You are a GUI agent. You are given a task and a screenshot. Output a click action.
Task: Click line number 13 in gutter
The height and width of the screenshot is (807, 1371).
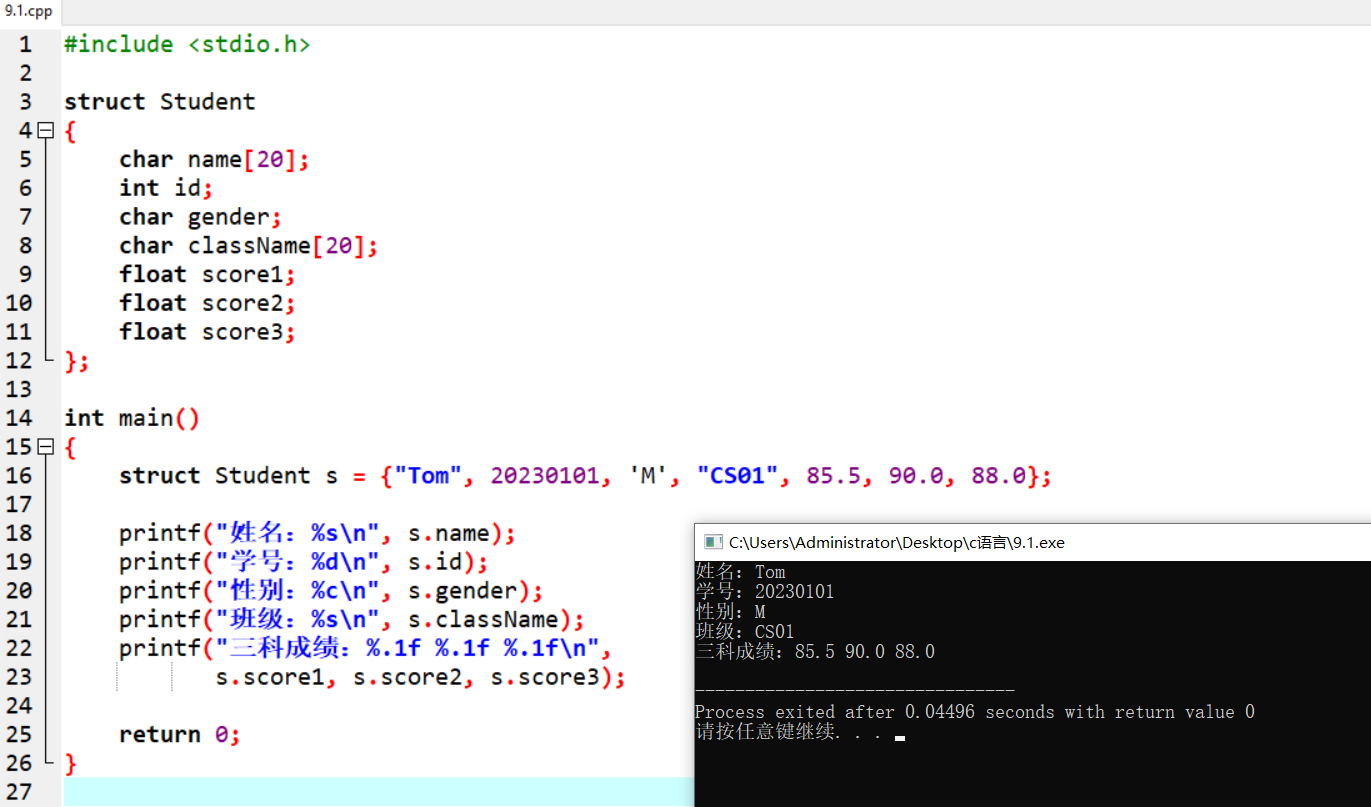tap(18, 389)
